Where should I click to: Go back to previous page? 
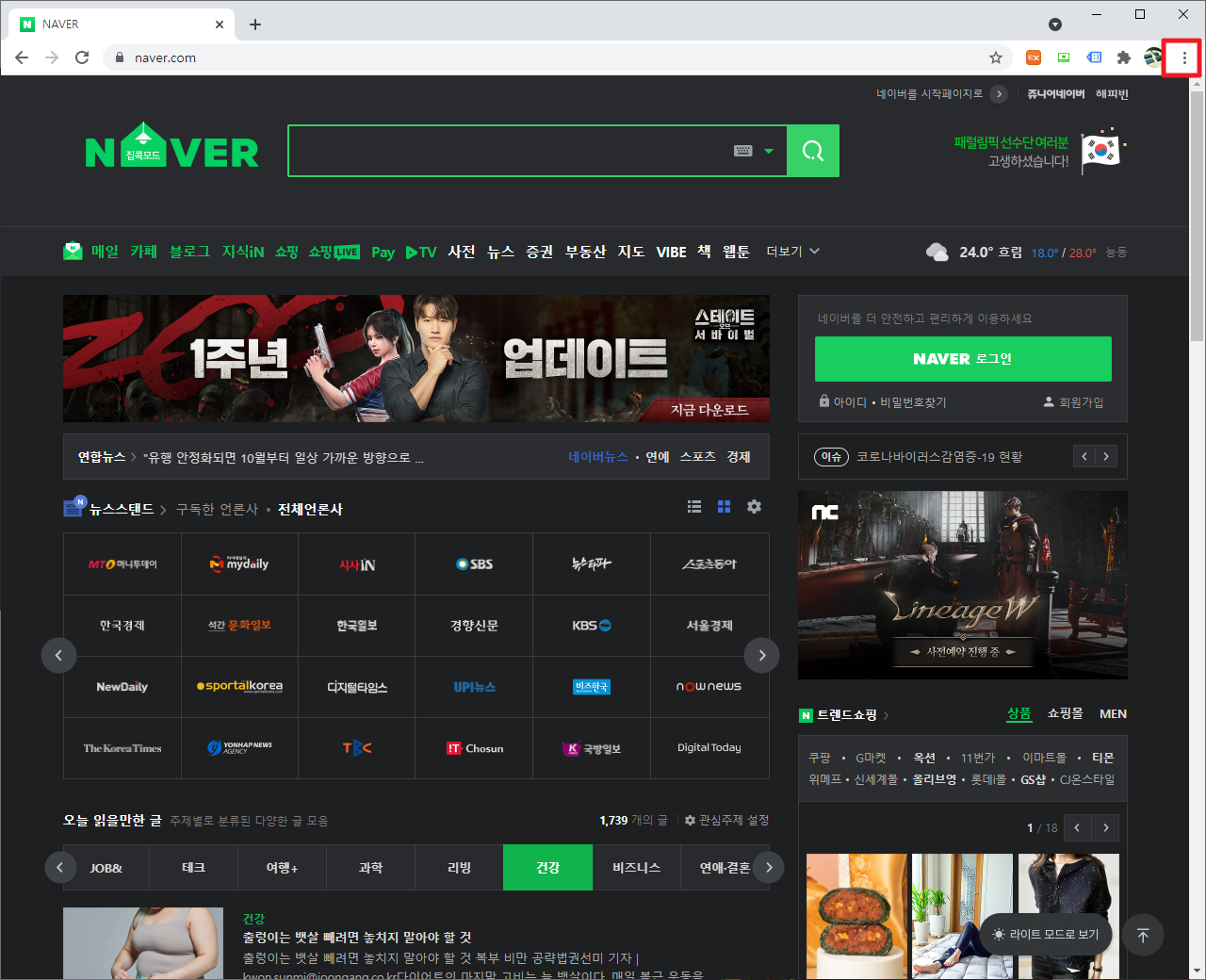click(x=22, y=57)
